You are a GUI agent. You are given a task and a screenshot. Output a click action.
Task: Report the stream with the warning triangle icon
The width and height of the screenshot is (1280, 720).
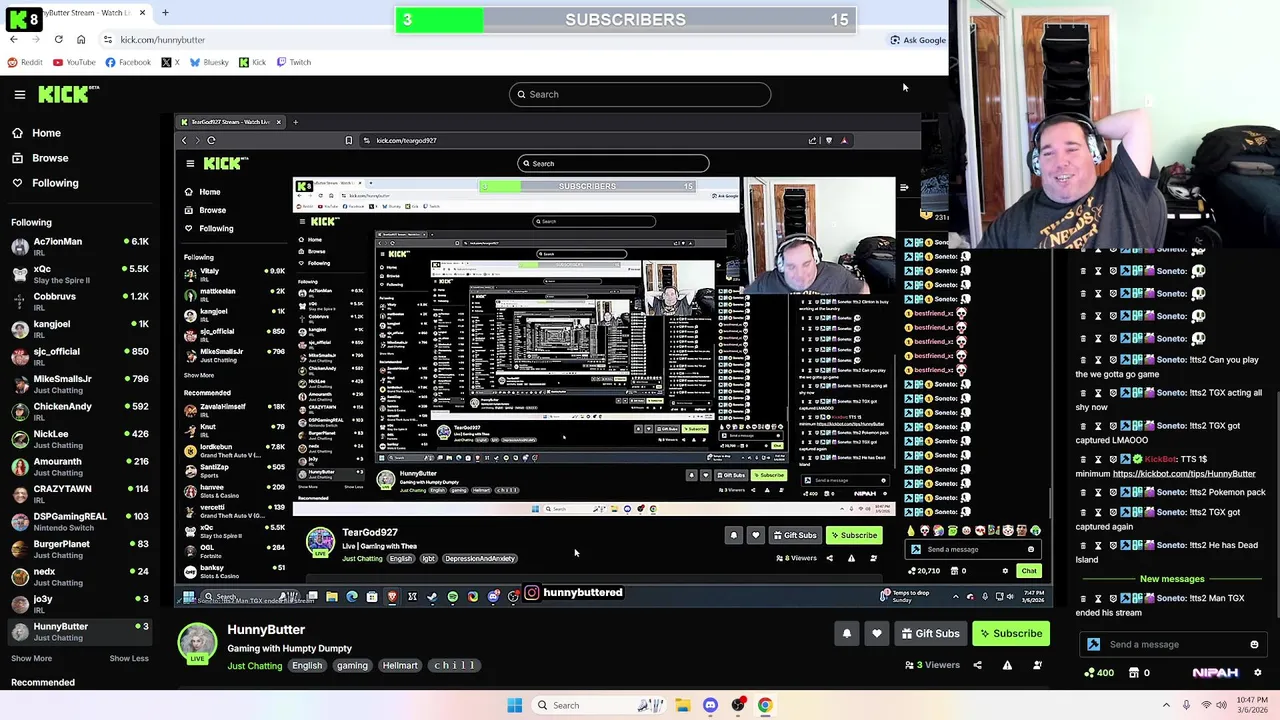pos(1007,665)
